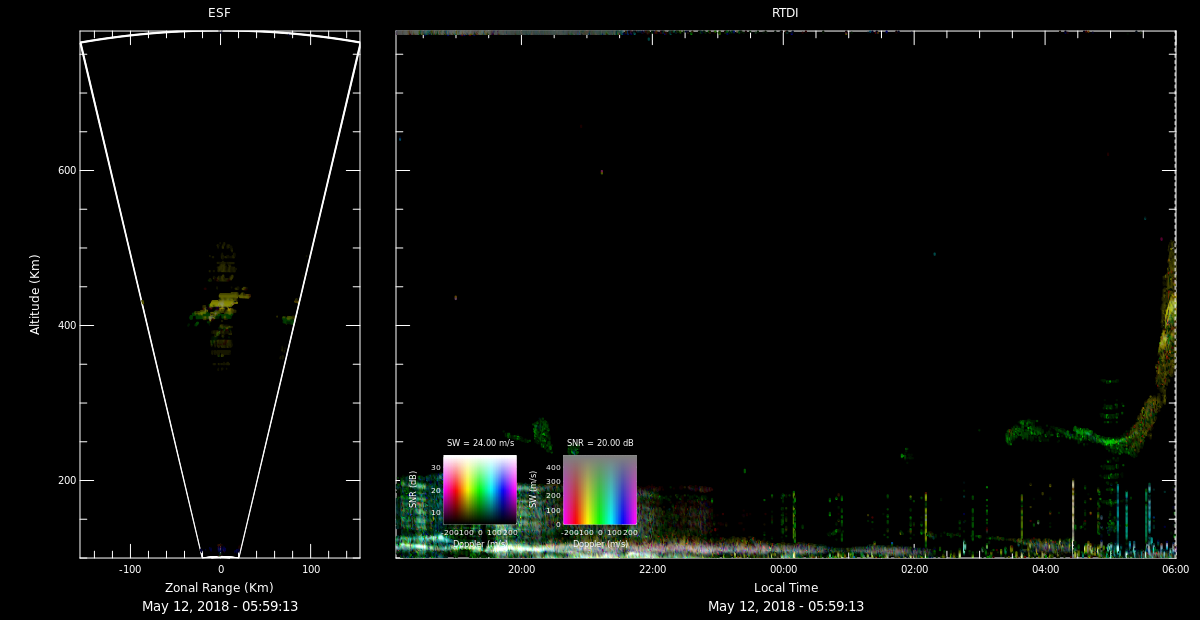
Task: Click the RTDI plot title
Action: 785,13
